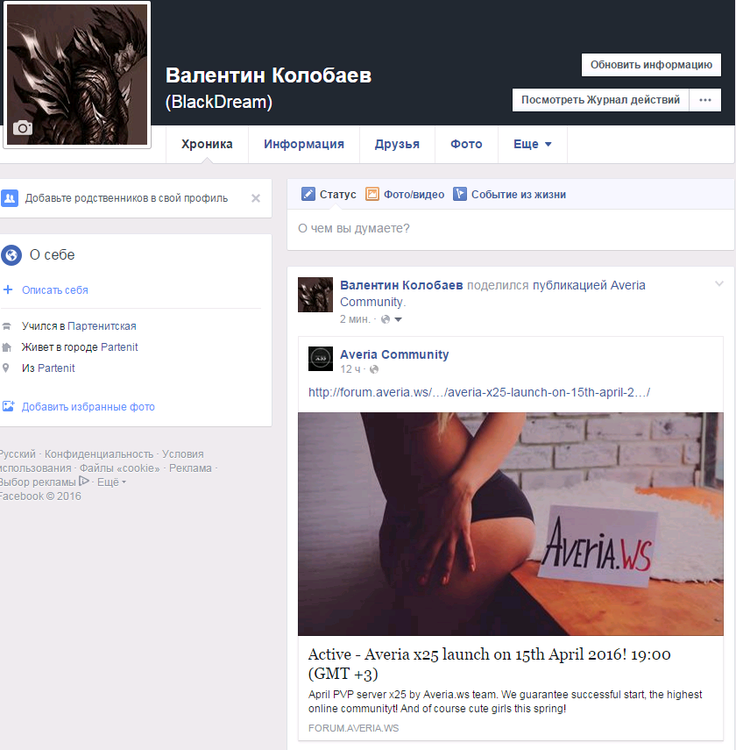Open the Друзья tab
The width and height of the screenshot is (736, 750).
coord(397,144)
